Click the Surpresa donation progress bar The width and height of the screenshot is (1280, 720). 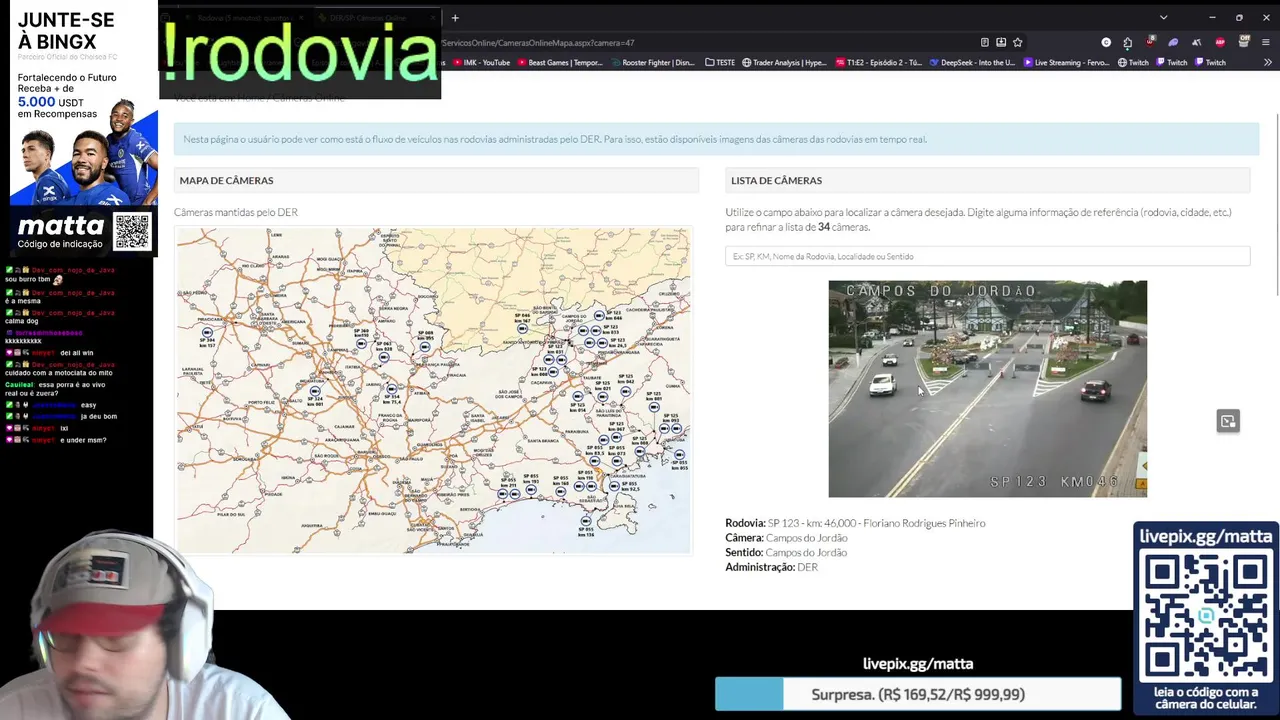click(x=918, y=694)
